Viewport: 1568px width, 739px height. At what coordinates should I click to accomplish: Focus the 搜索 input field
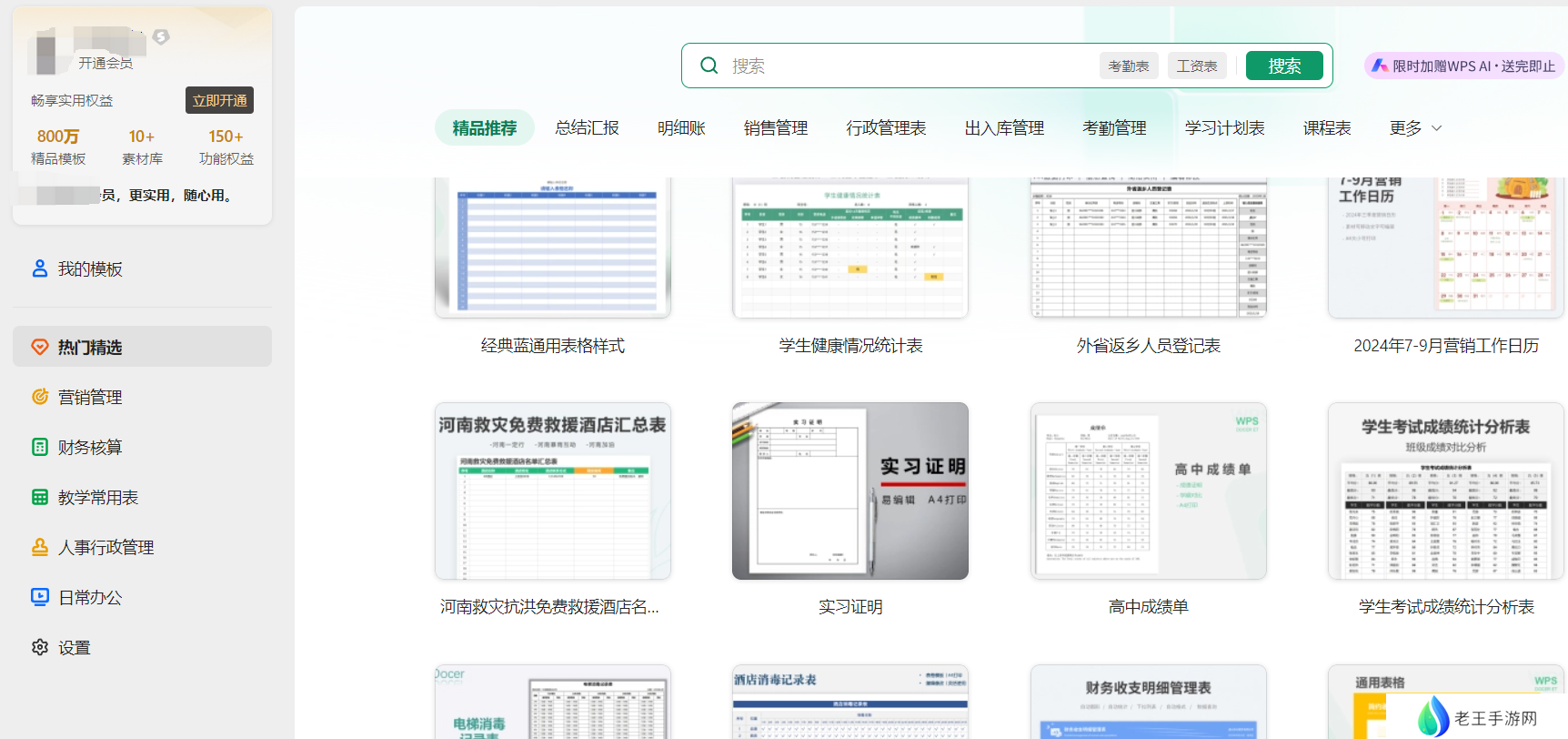tap(910, 66)
